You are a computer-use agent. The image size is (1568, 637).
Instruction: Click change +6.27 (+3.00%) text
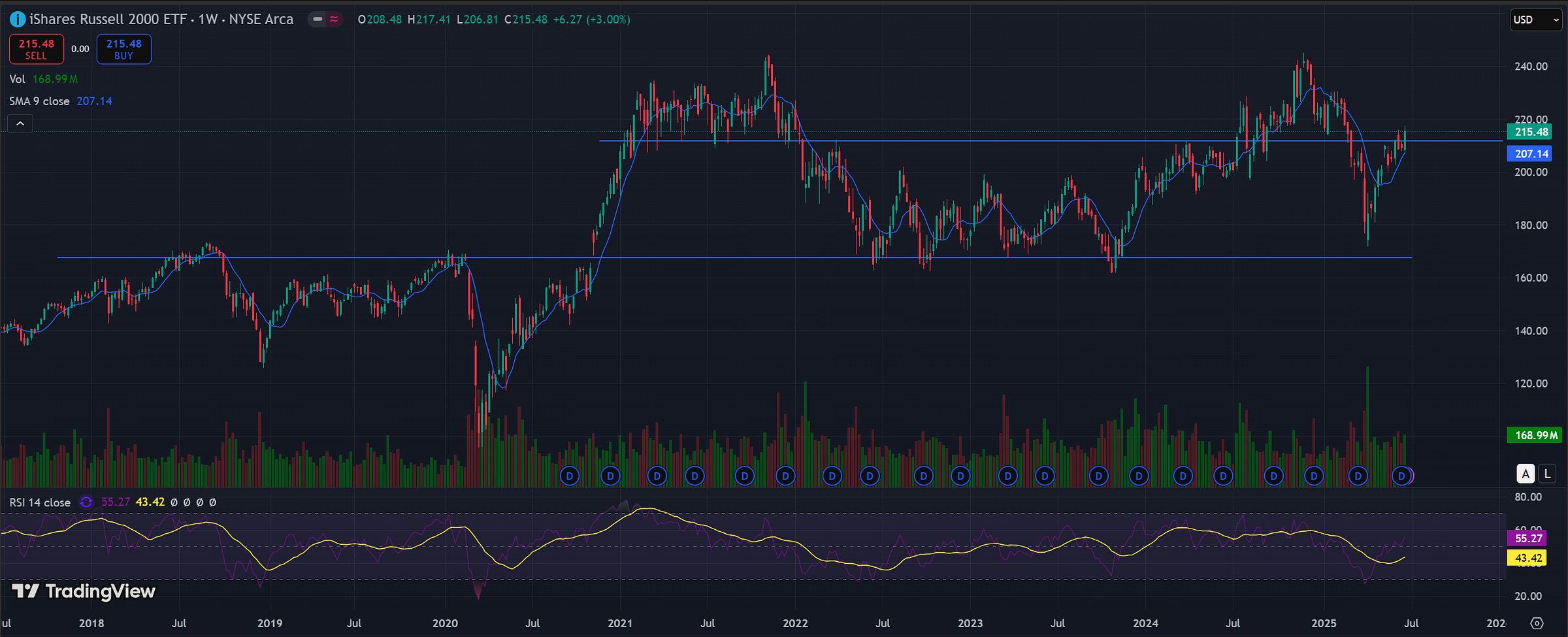pyautogui.click(x=591, y=20)
